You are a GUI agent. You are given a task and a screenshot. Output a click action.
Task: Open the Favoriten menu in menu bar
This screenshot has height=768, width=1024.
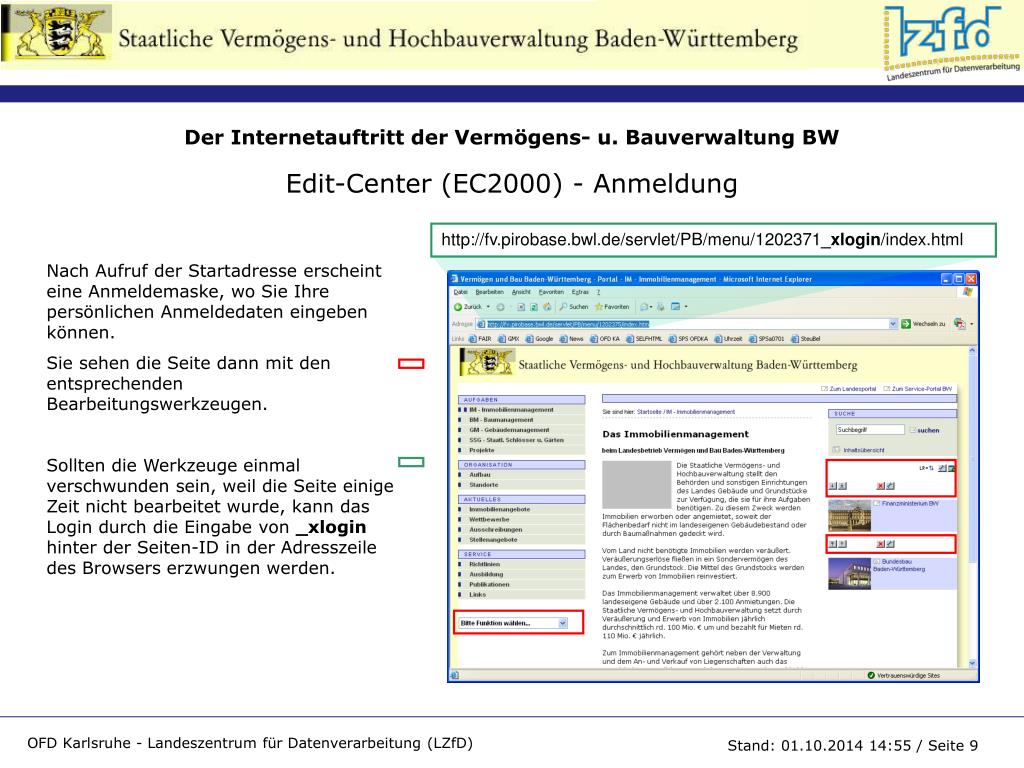(553, 291)
